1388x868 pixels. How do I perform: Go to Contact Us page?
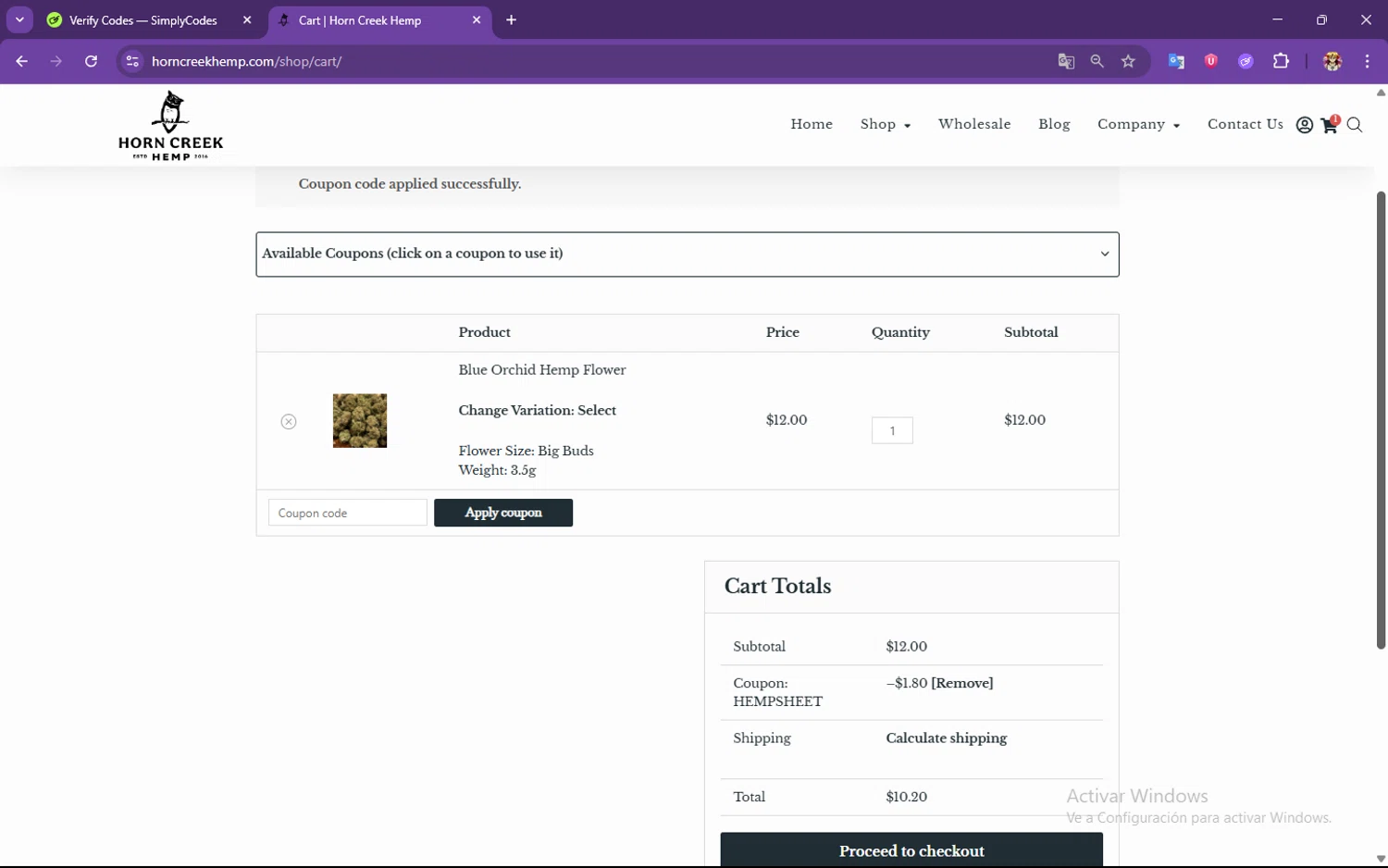click(x=1245, y=124)
